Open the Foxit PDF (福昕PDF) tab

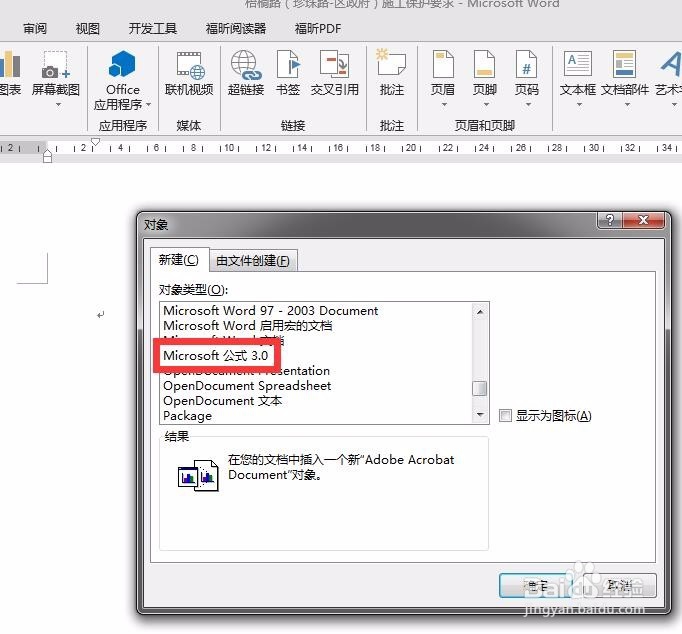point(318,29)
